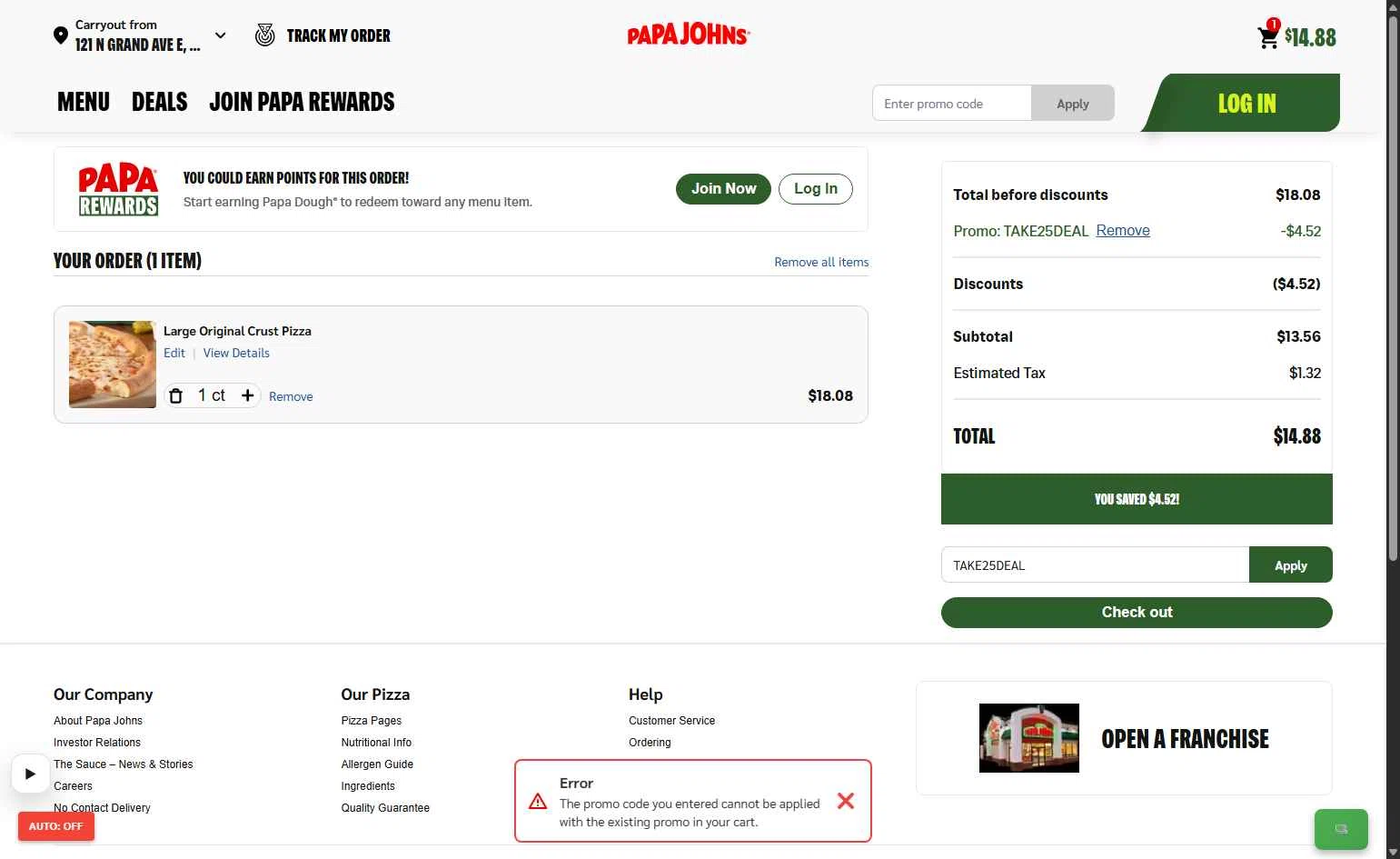1400x859 pixels.
Task: Open the DEALS navigation item
Action: pyautogui.click(x=160, y=102)
